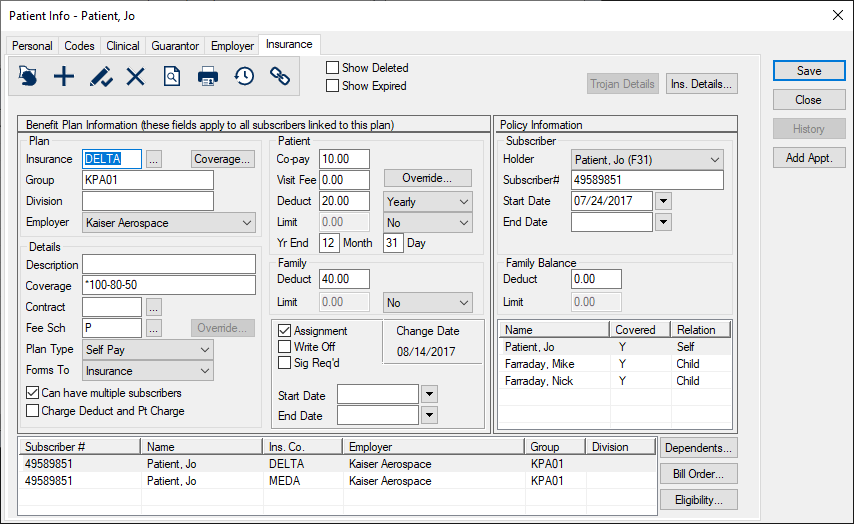Screen dimensions: 854x524
Task: Click the delete X icon in toolbar
Action: [136, 76]
